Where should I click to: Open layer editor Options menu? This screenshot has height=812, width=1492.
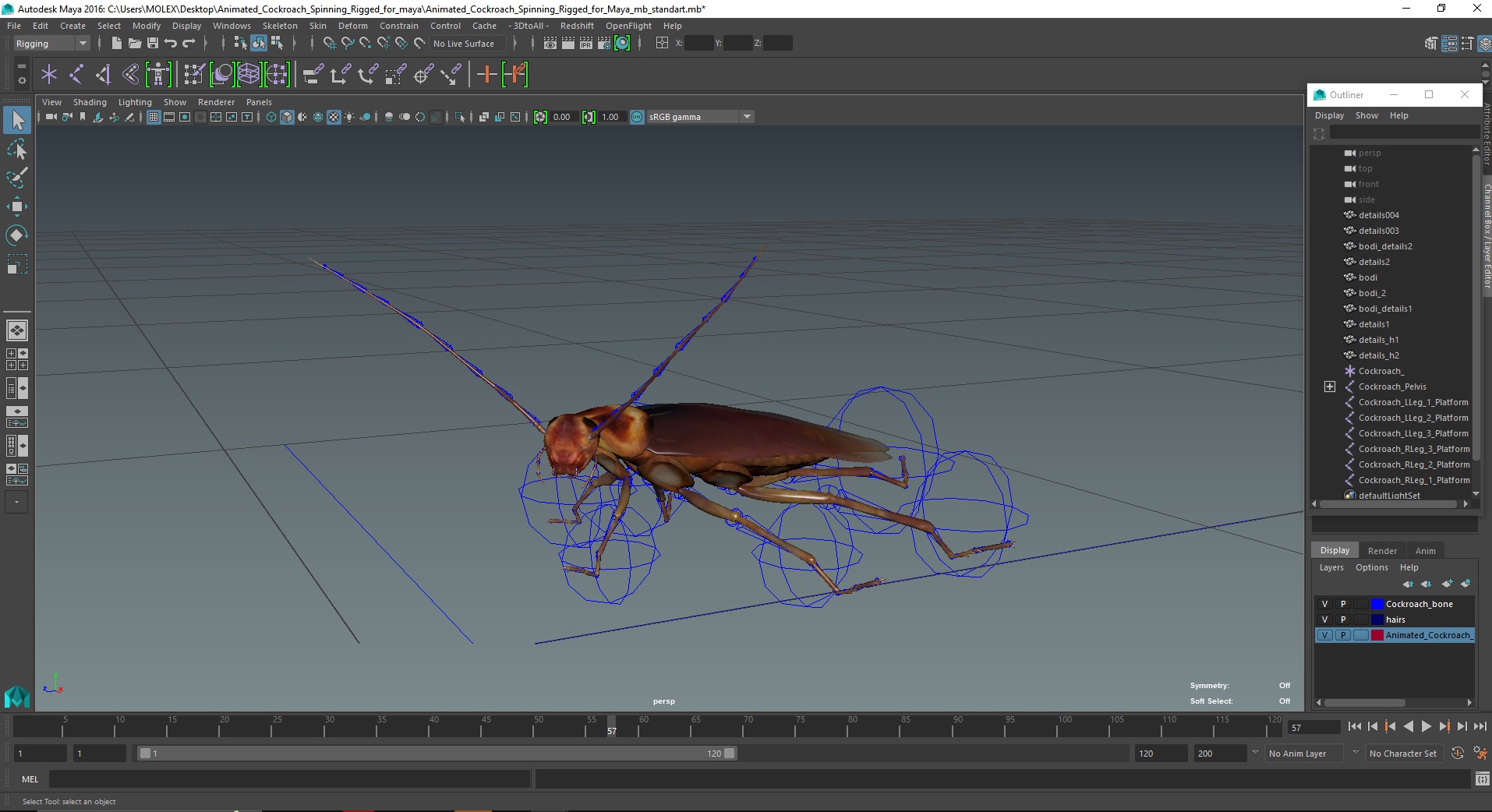tap(1371, 567)
